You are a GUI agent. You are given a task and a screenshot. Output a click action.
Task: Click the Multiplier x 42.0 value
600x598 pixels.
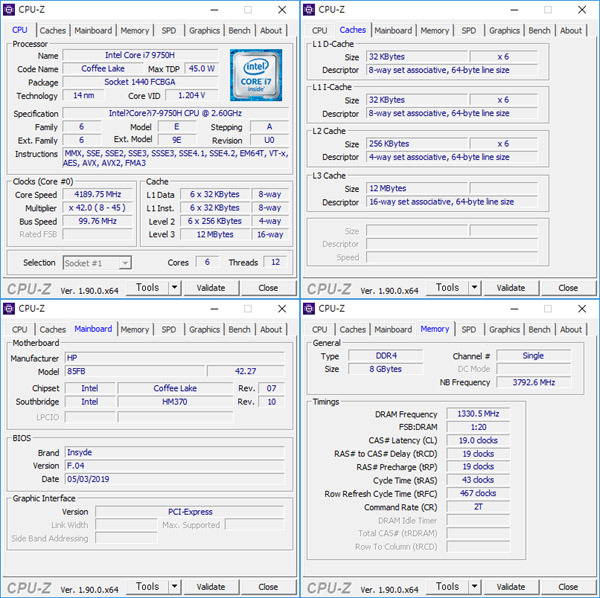click(x=98, y=208)
